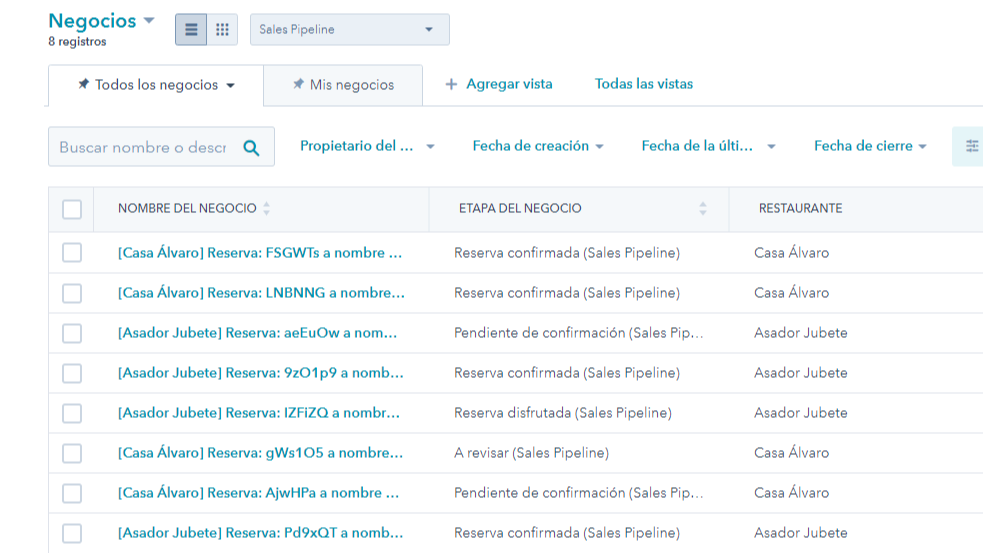Open the Mis negocios tab
The image size is (983, 553).
pyautogui.click(x=351, y=85)
